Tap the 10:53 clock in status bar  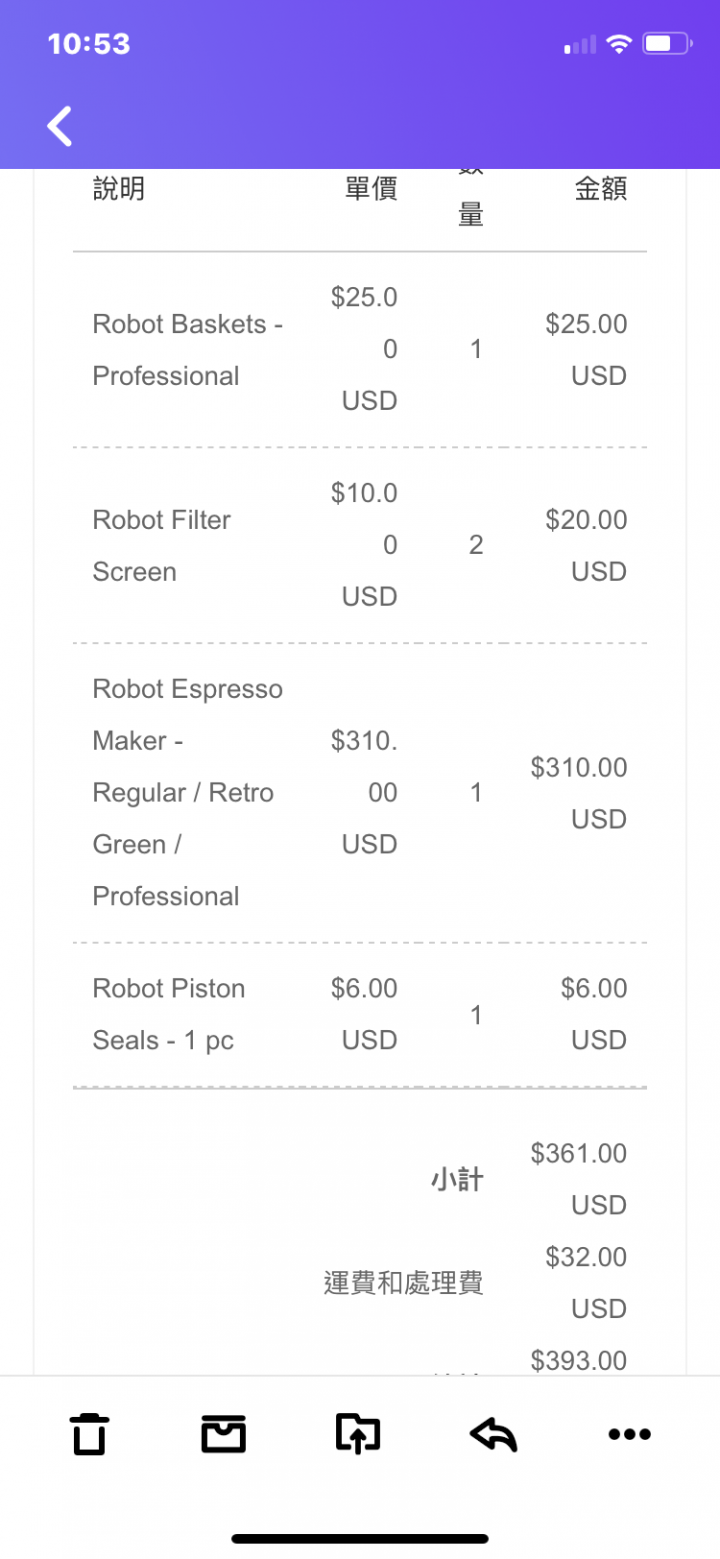click(x=89, y=44)
